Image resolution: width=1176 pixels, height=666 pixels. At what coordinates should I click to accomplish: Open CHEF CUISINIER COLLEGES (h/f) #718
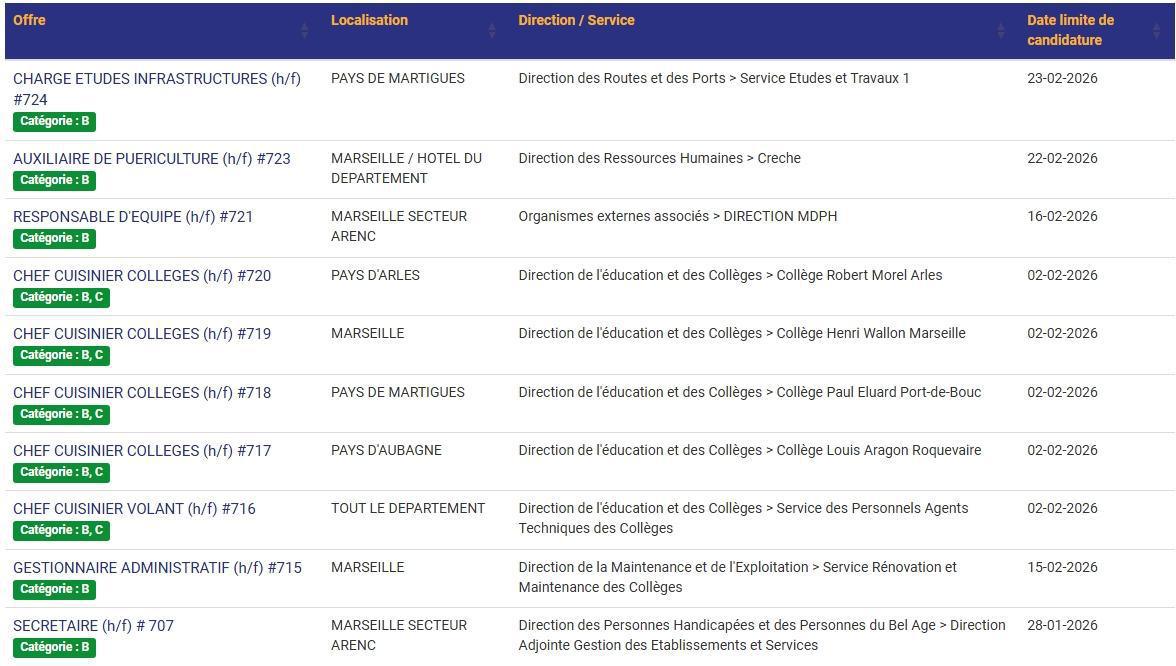pyautogui.click(x=142, y=392)
